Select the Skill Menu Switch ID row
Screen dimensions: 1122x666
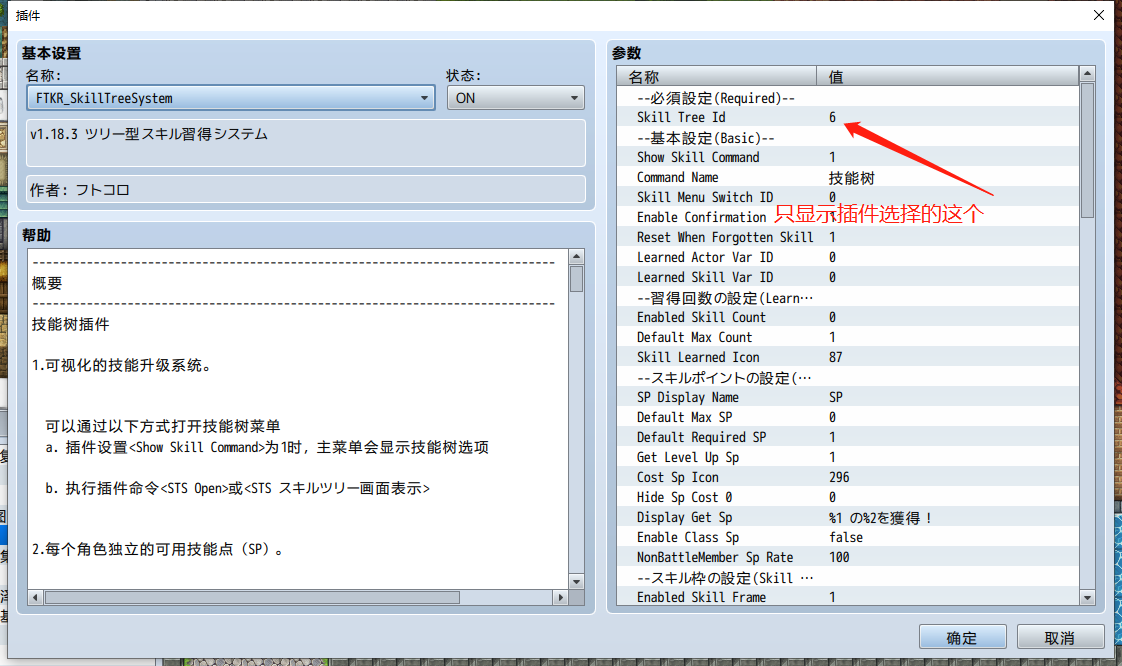(848, 197)
